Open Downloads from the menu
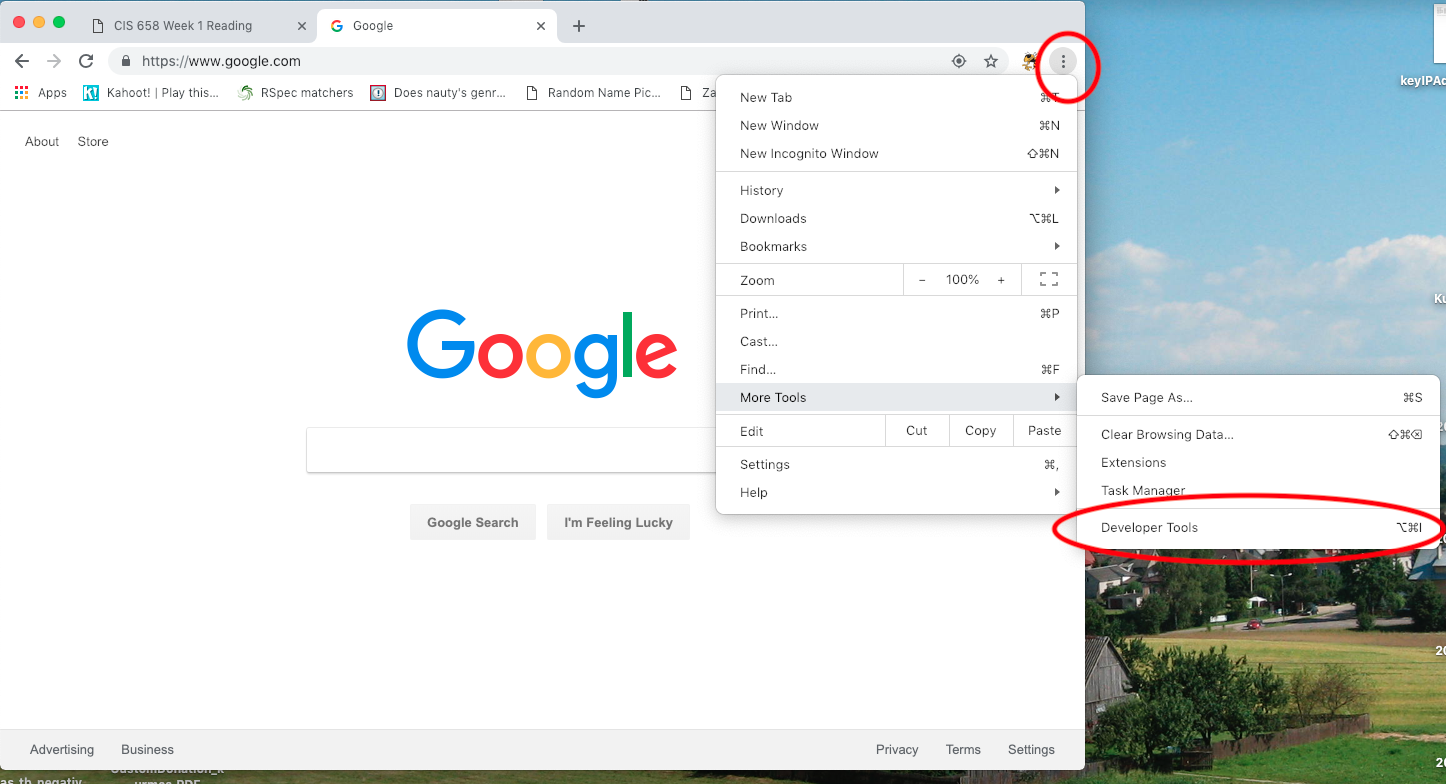Viewport: 1446px width, 784px height. pos(897,218)
